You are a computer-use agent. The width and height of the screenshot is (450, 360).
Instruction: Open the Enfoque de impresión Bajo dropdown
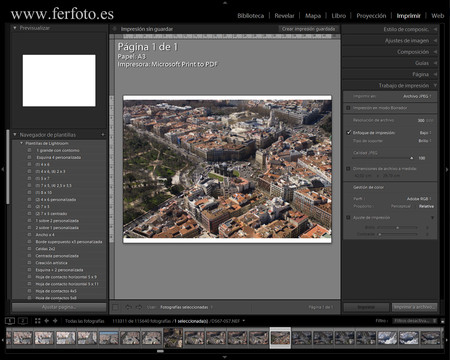[425, 133]
